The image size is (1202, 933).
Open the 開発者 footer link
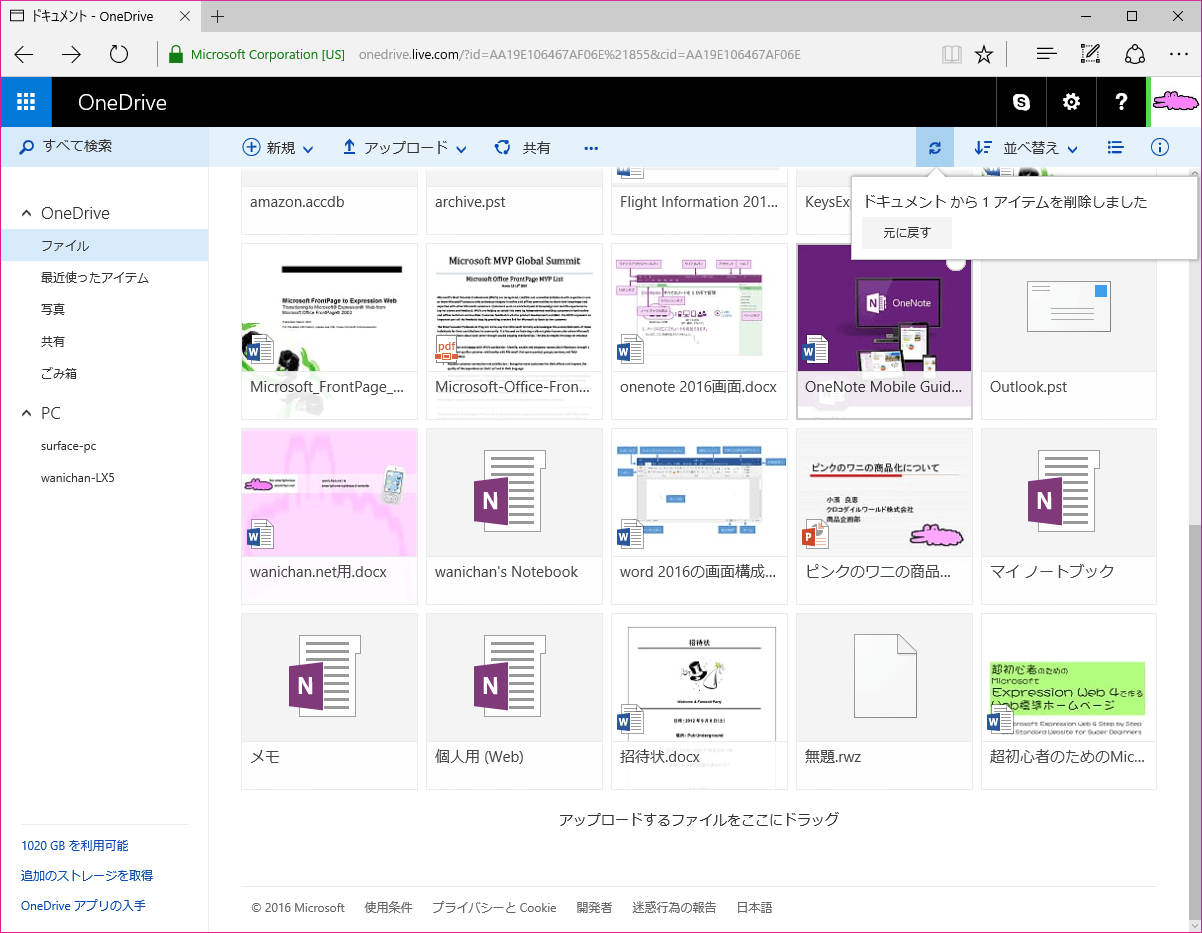[x=594, y=908]
